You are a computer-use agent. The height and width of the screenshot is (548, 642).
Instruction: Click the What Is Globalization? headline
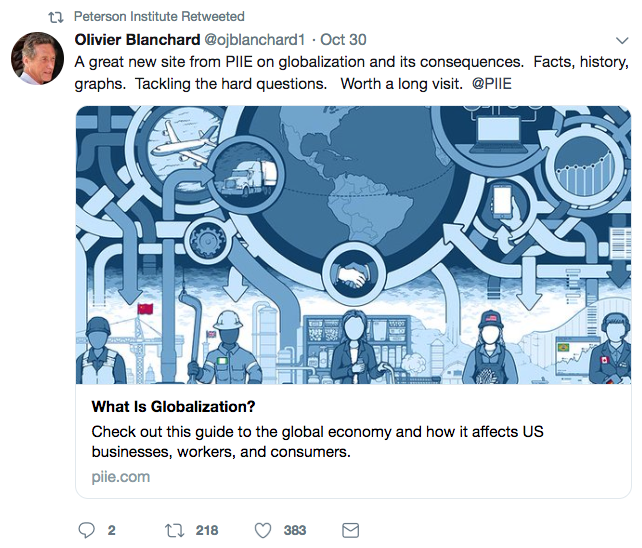tap(173, 407)
